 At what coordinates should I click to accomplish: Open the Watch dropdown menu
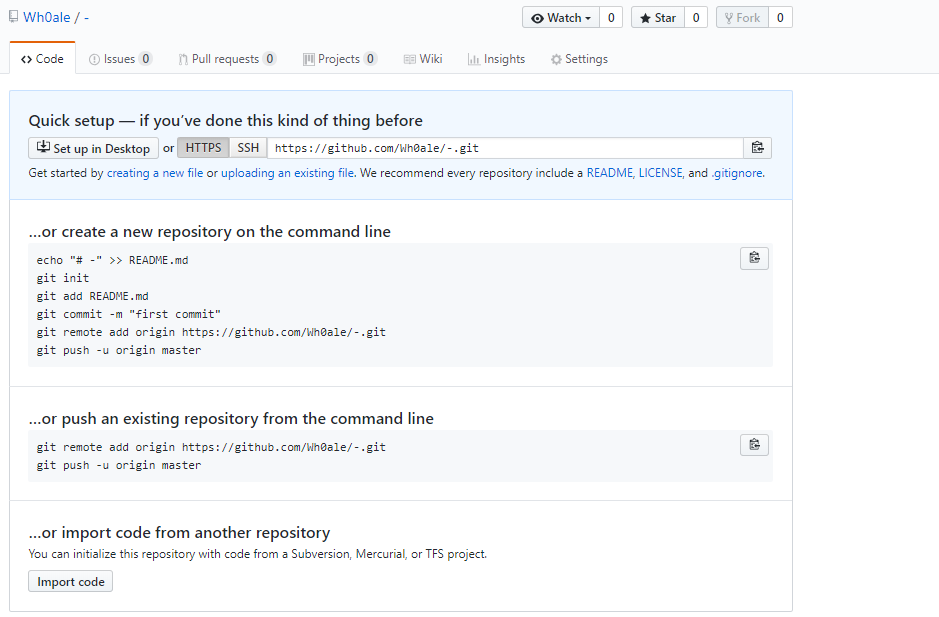pyautogui.click(x=561, y=17)
